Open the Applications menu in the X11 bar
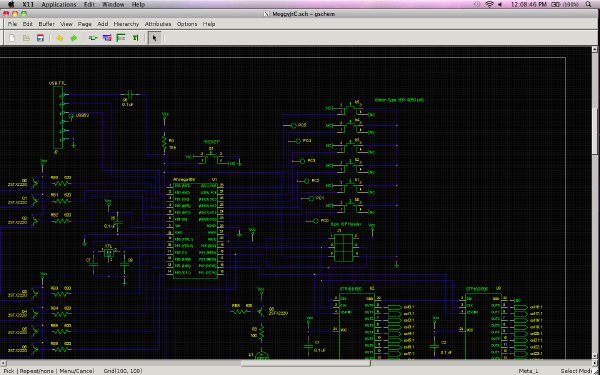This screenshot has height=375, width=600. (59, 5)
